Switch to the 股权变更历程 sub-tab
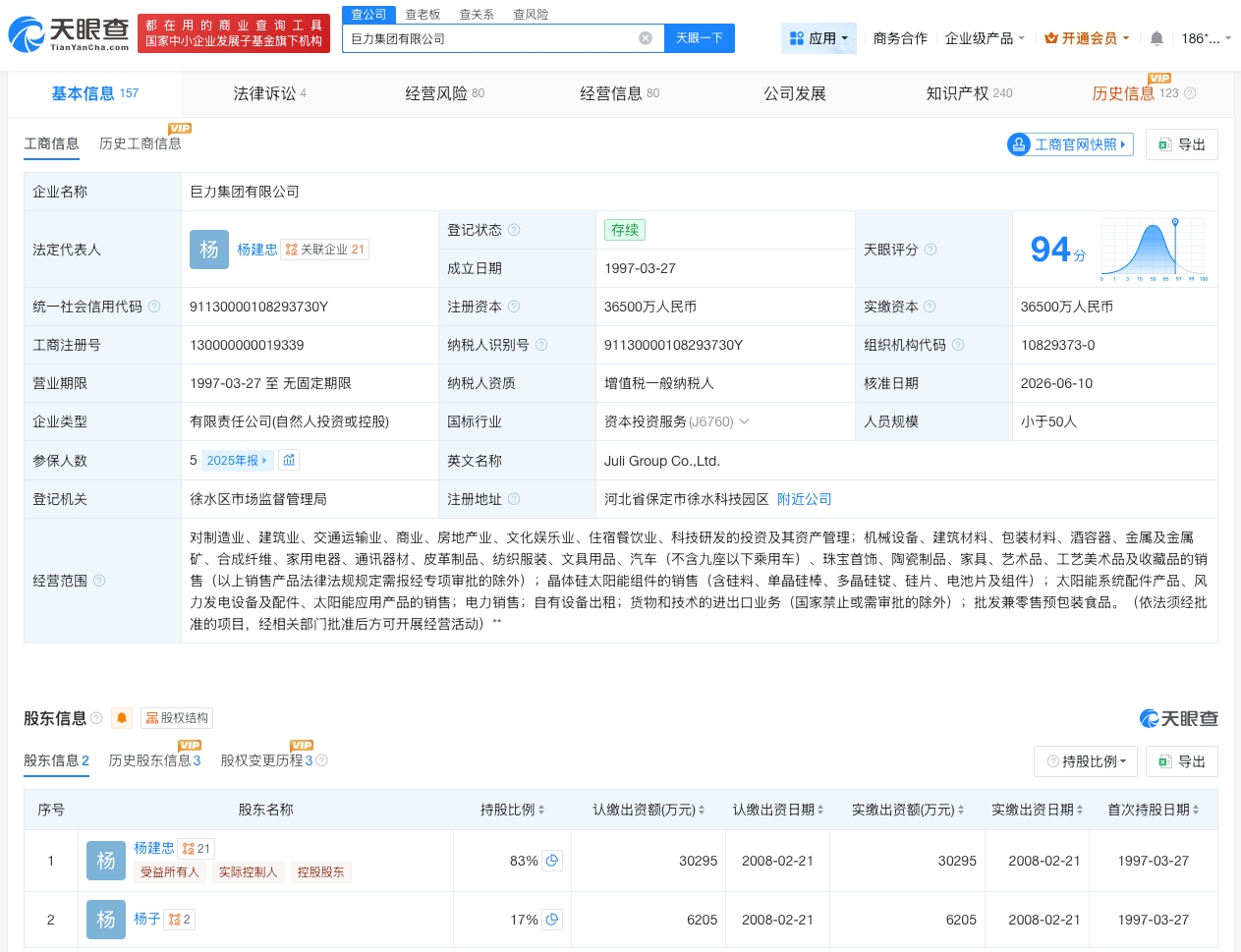Image resolution: width=1241 pixels, height=952 pixels. pos(266,760)
